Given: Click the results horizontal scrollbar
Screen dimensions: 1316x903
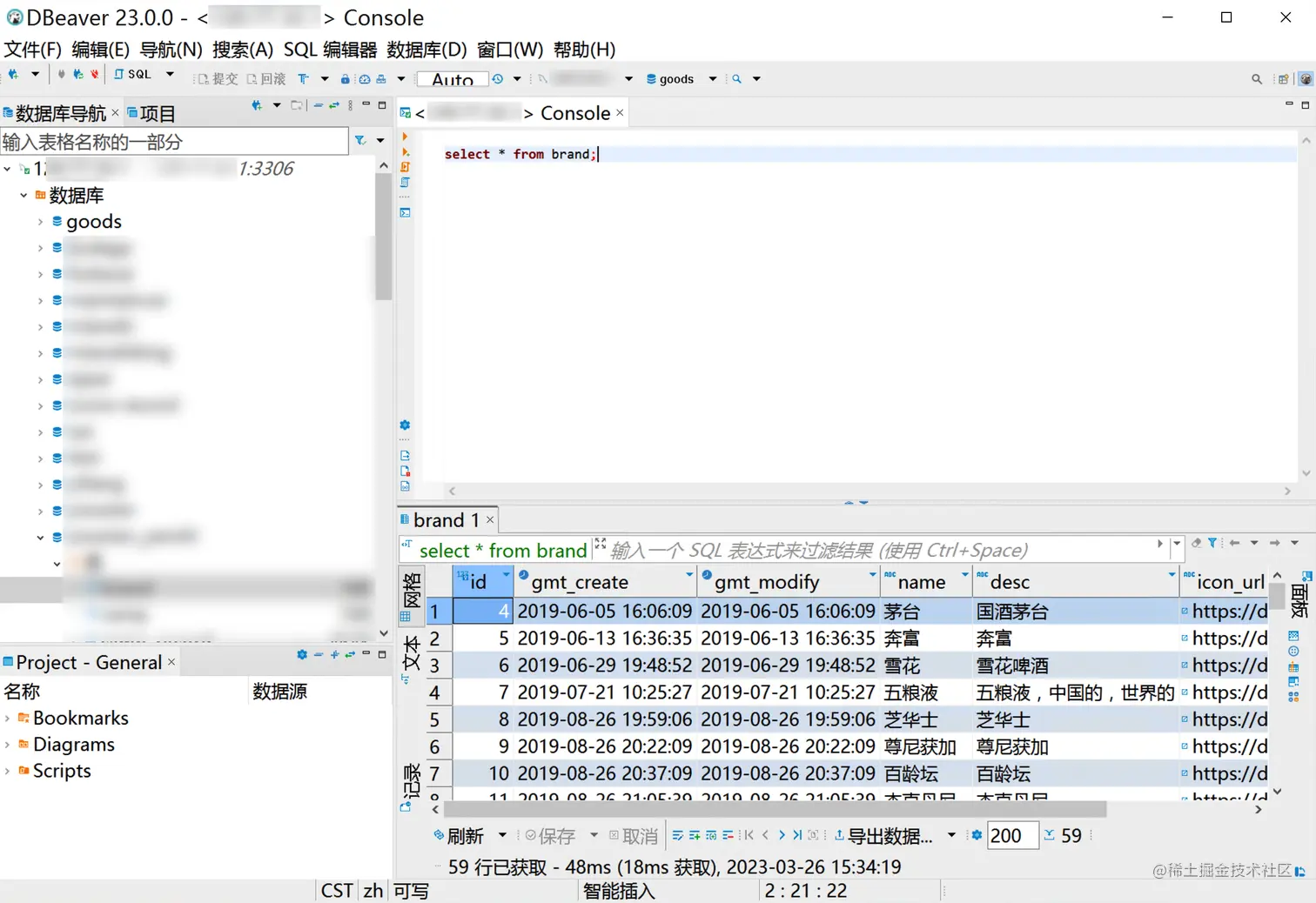Looking at the screenshot, I should pos(775,810).
